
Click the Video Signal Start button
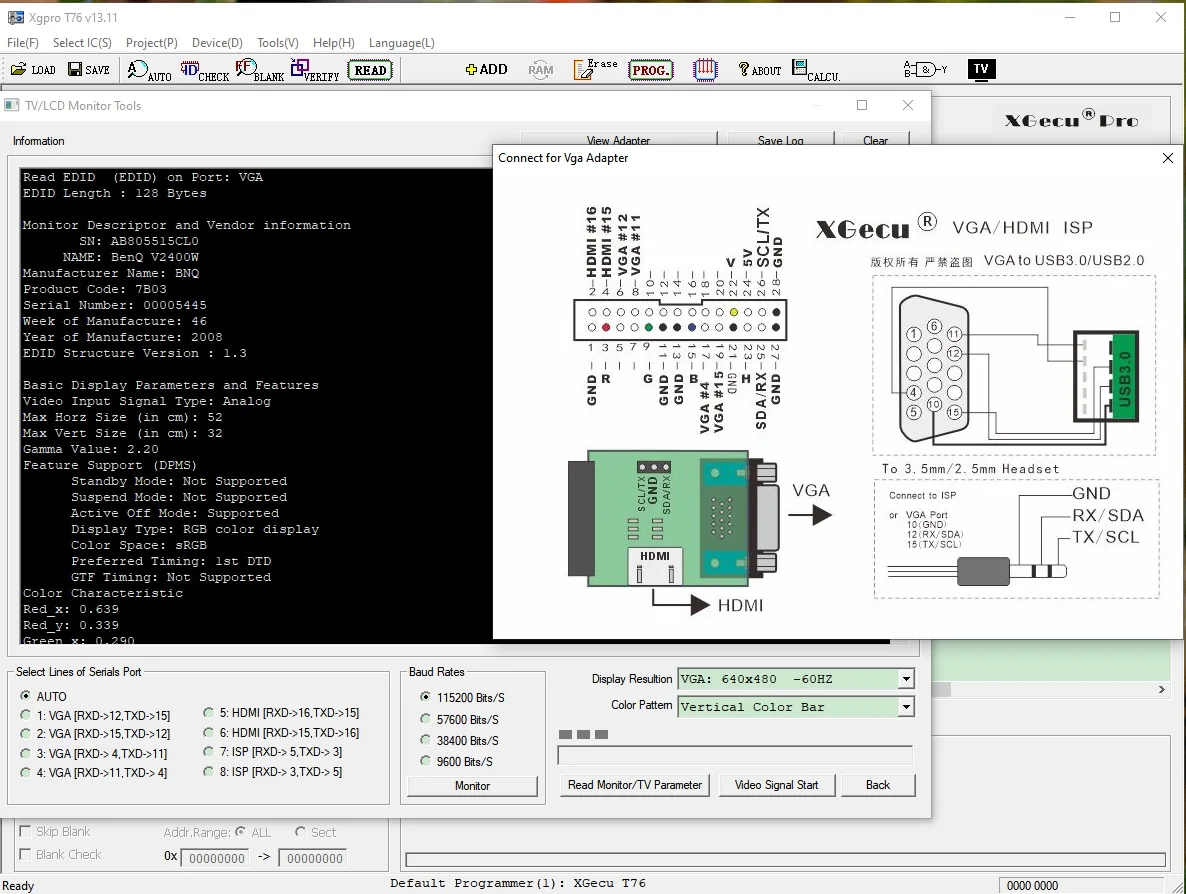tap(776, 785)
